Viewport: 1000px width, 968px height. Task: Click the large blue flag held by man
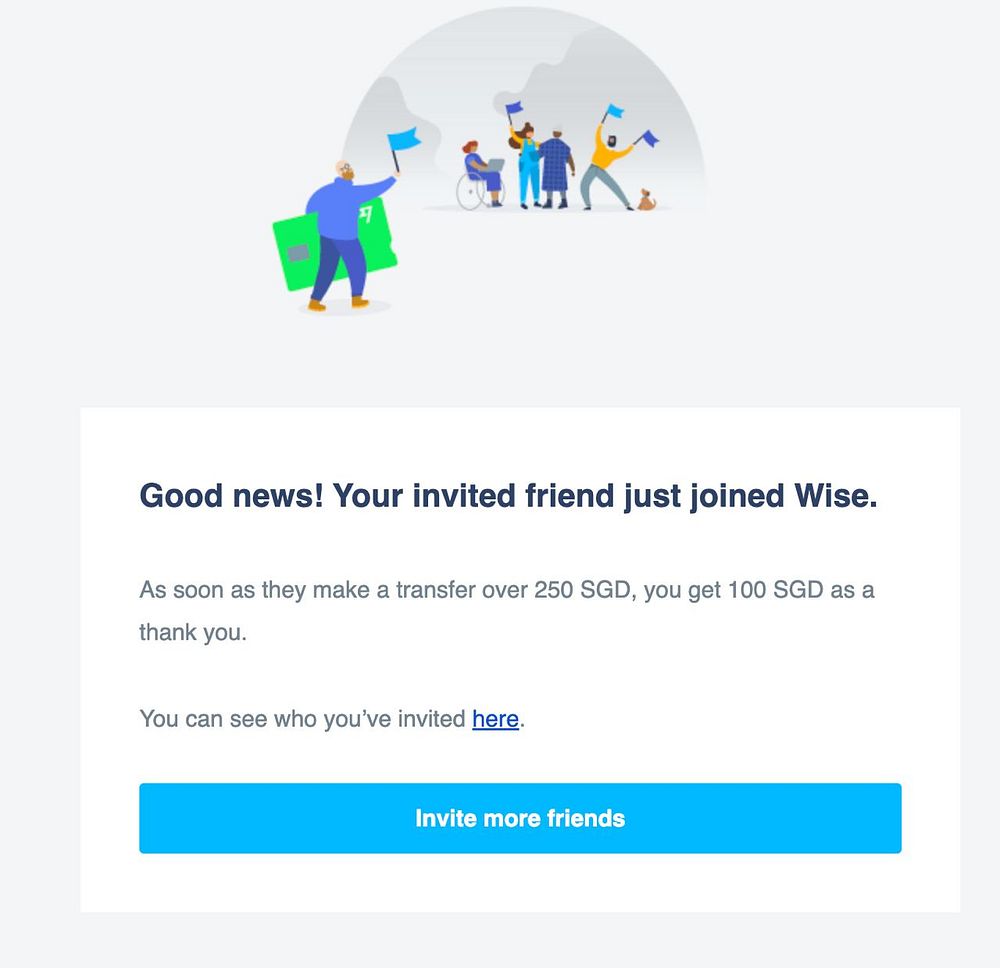coord(404,139)
